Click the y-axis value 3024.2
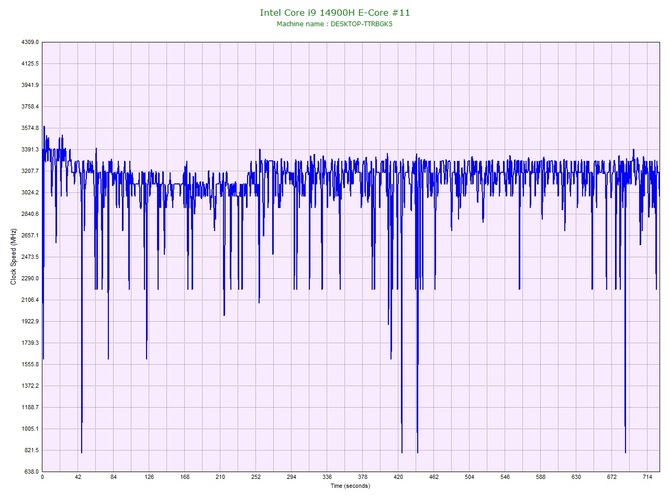The width and height of the screenshot is (670, 503). (30, 192)
